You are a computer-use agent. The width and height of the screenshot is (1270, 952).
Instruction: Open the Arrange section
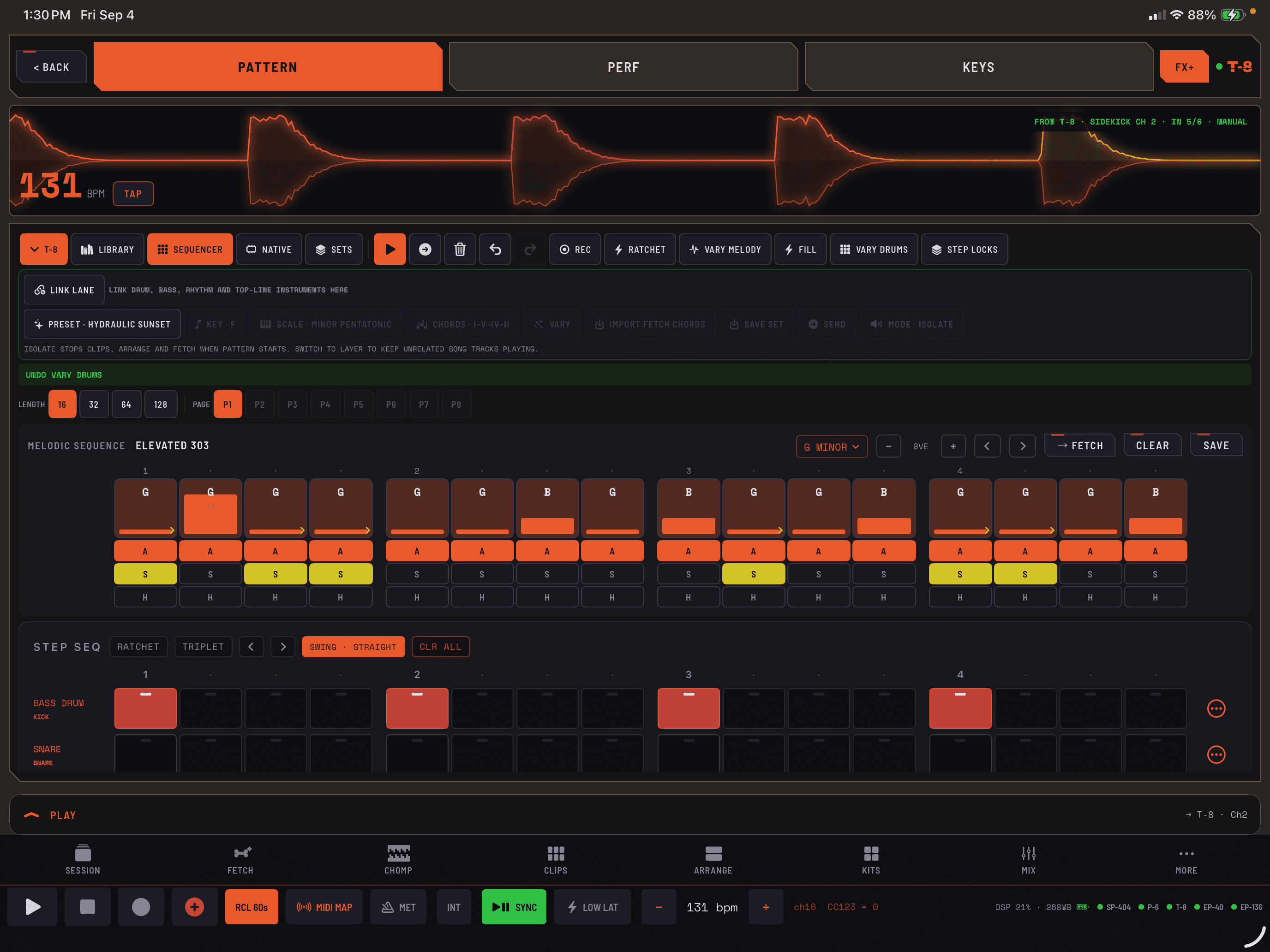click(x=713, y=859)
